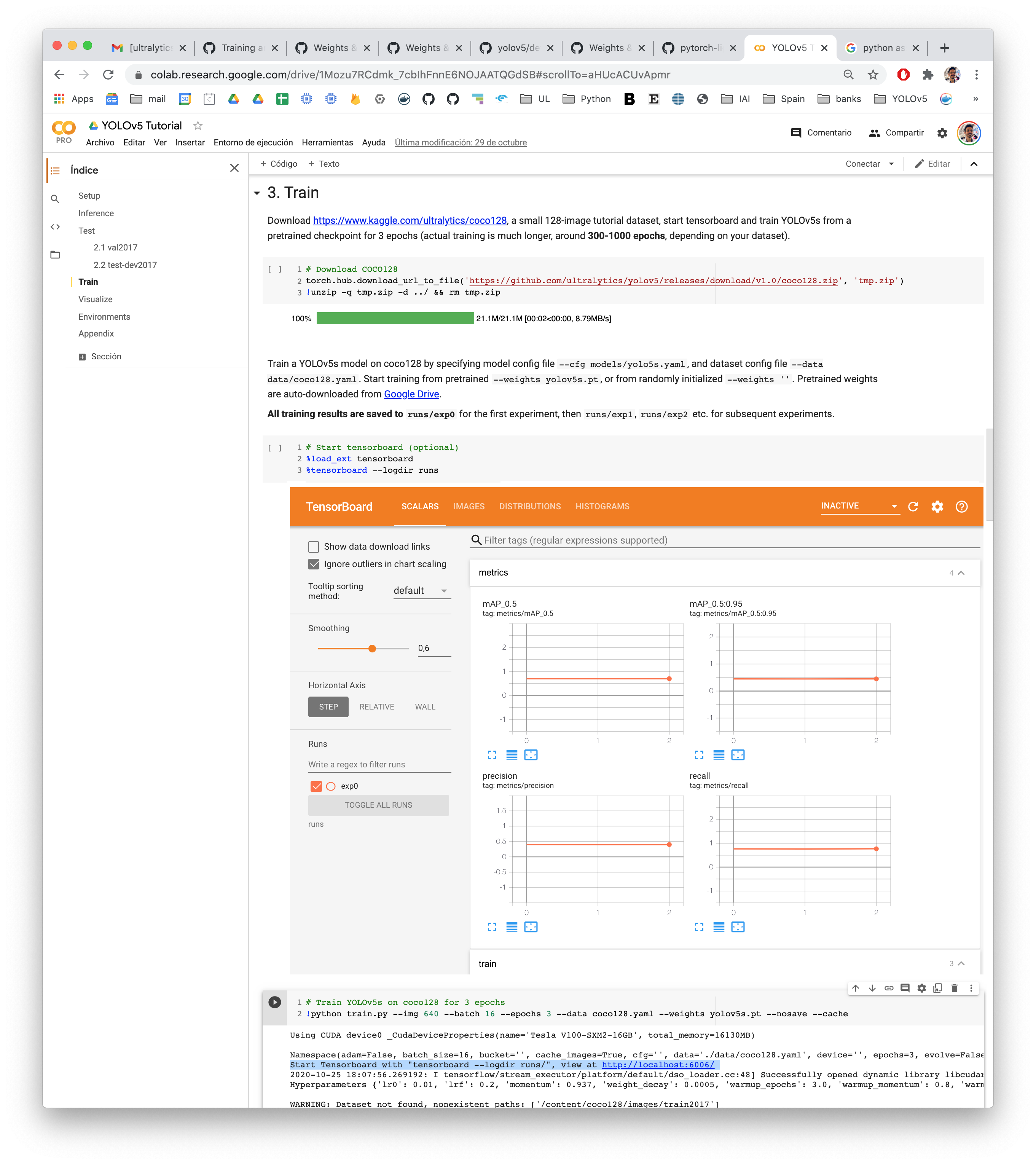
Task: Switch to DISTRIBUTIONS tab
Action: tap(530, 506)
